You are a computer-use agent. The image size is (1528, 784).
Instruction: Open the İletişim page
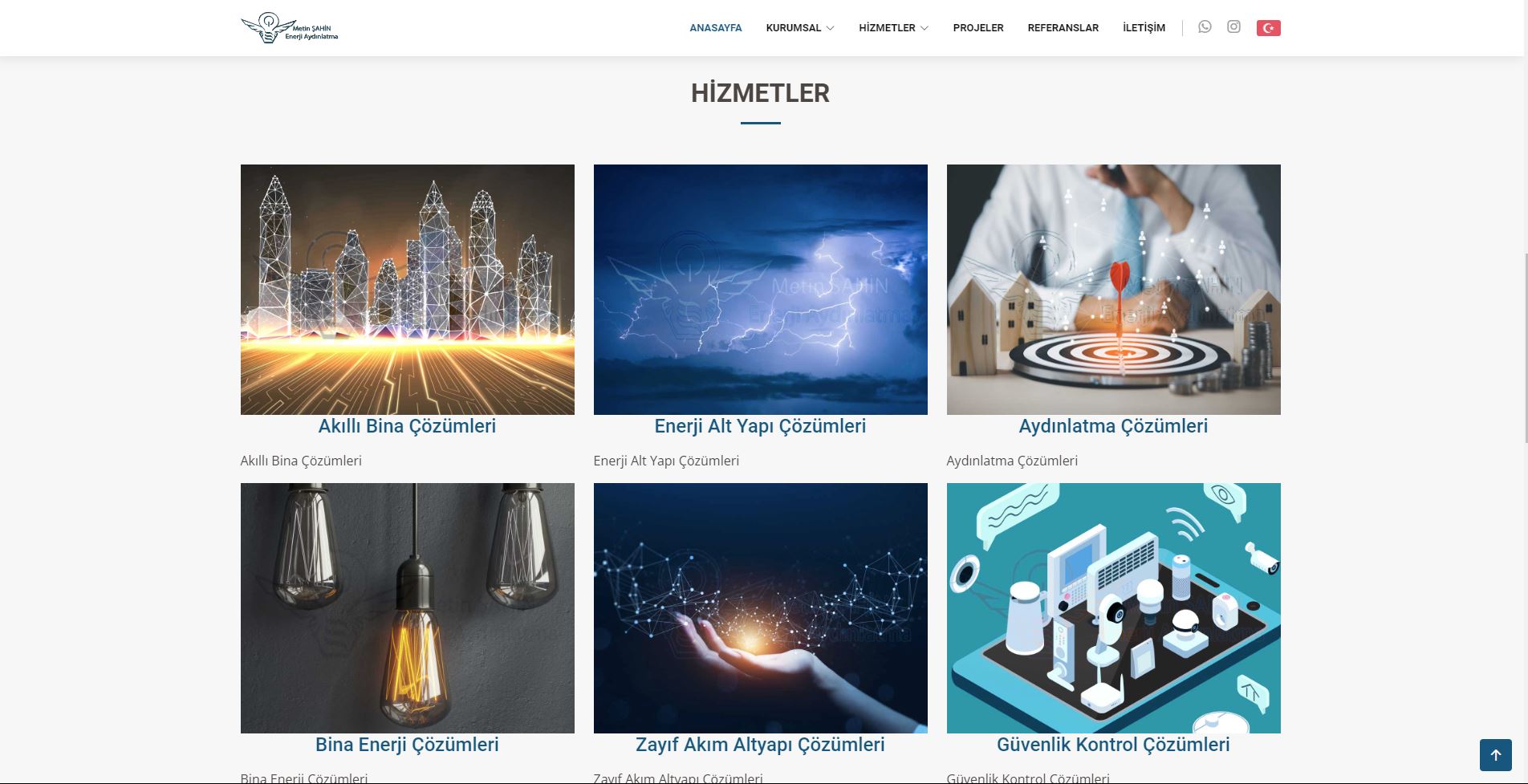point(1144,28)
